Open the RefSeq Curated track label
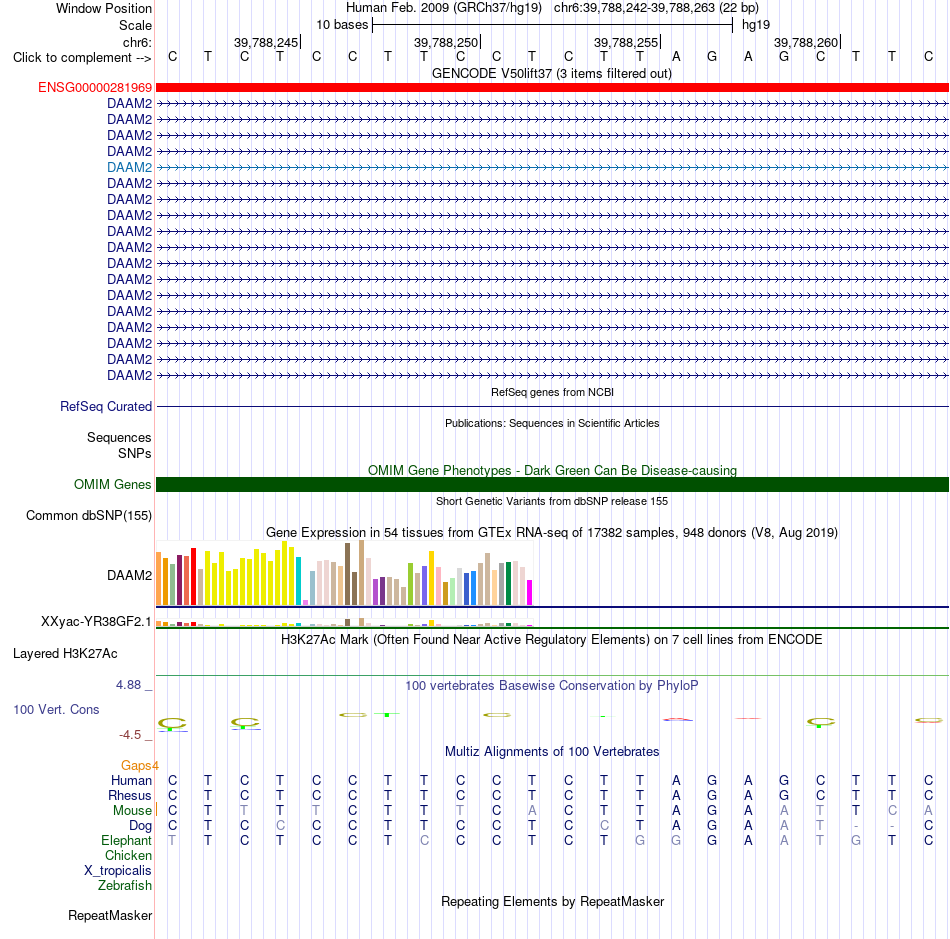This screenshot has width=950, height=939. pyautogui.click(x=106, y=406)
